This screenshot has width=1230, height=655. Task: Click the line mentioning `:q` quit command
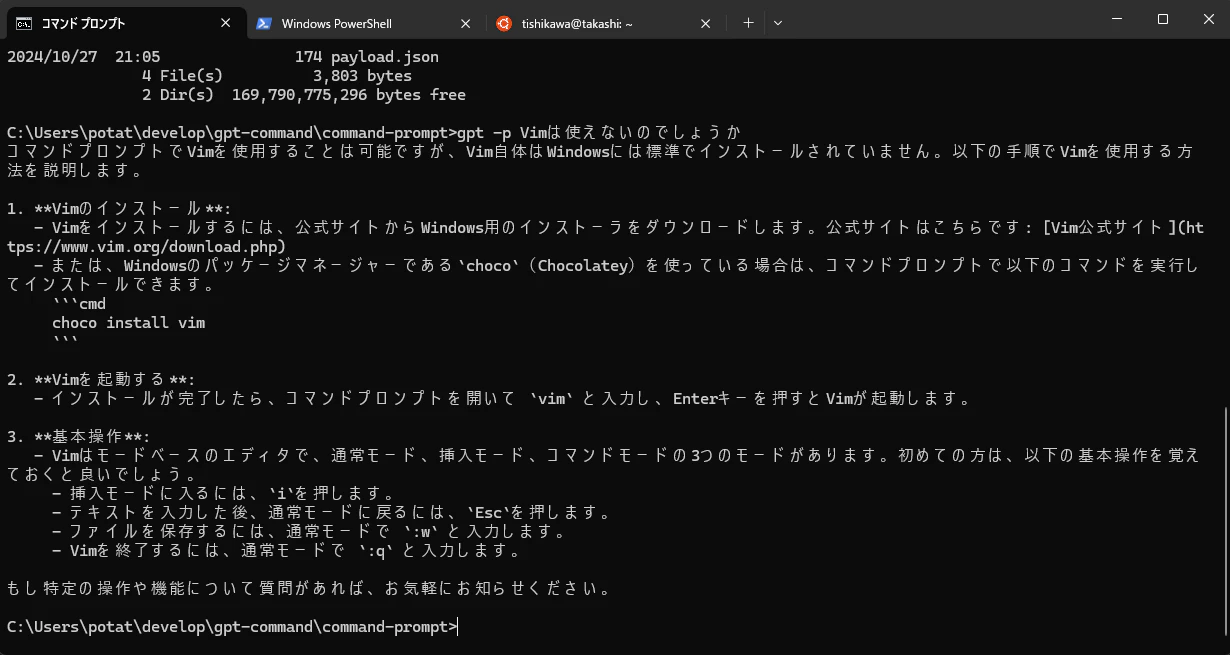(x=286, y=551)
